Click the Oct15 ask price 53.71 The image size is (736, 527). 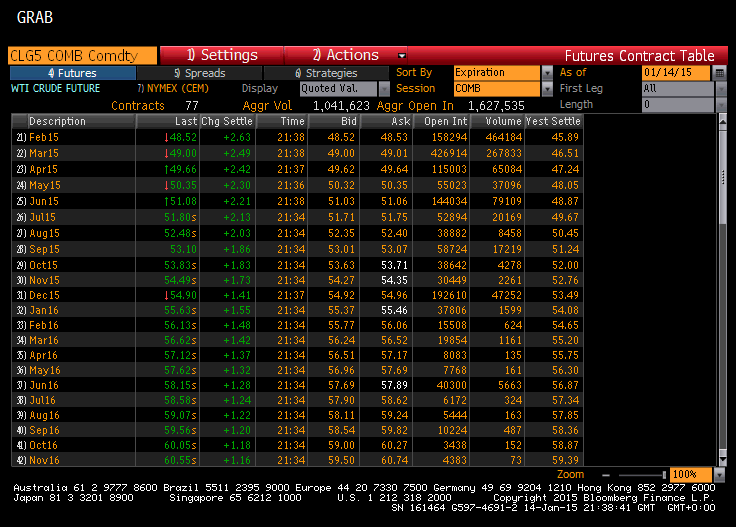[x=394, y=265]
